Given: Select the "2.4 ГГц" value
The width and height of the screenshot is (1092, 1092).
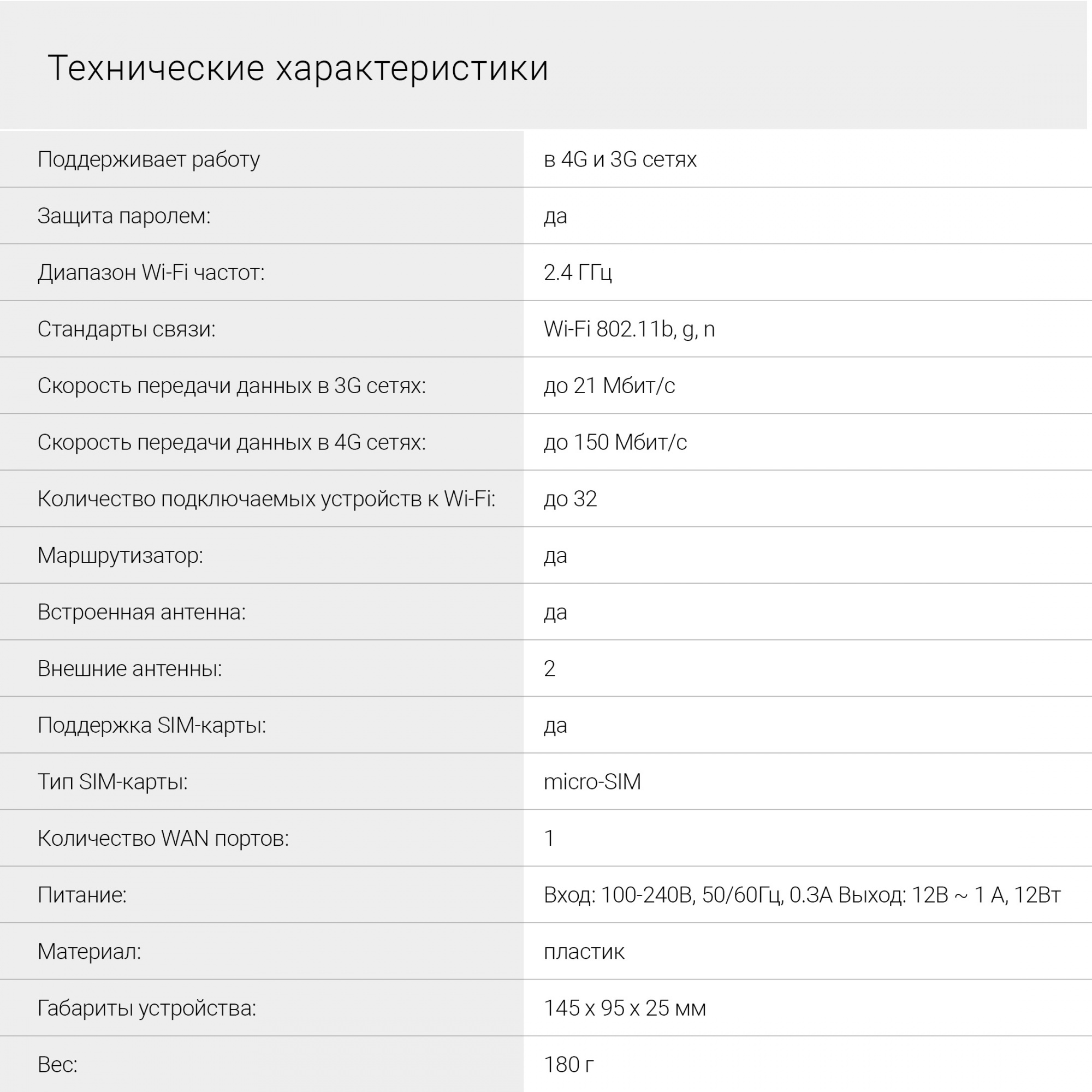Looking at the screenshot, I should click(x=577, y=272).
